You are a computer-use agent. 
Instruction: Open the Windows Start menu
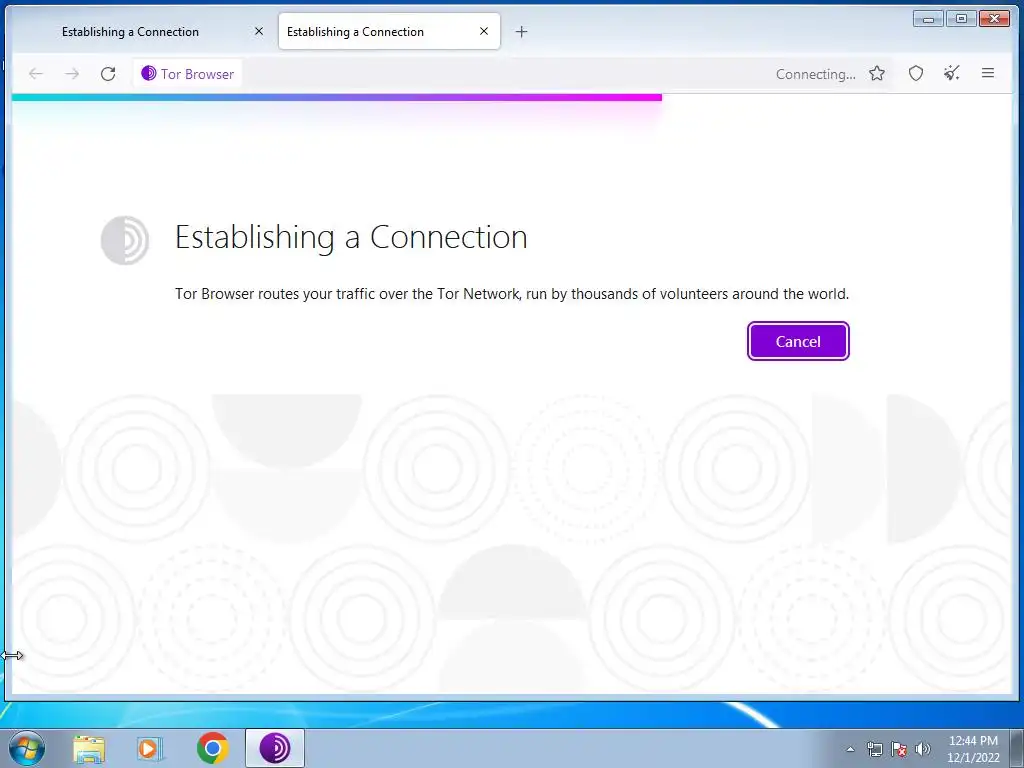click(27, 748)
